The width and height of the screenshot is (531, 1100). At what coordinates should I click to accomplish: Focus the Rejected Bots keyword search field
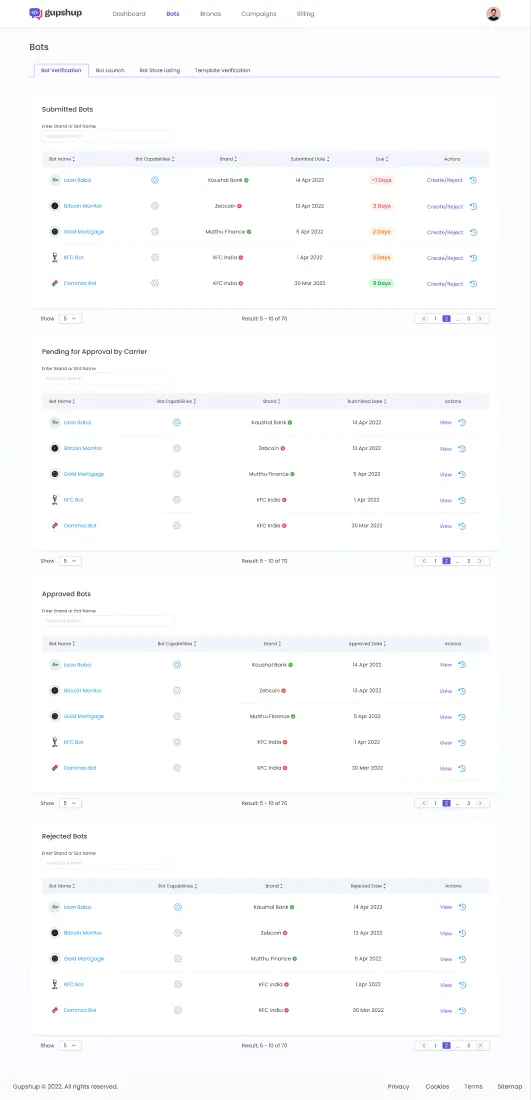[107, 863]
